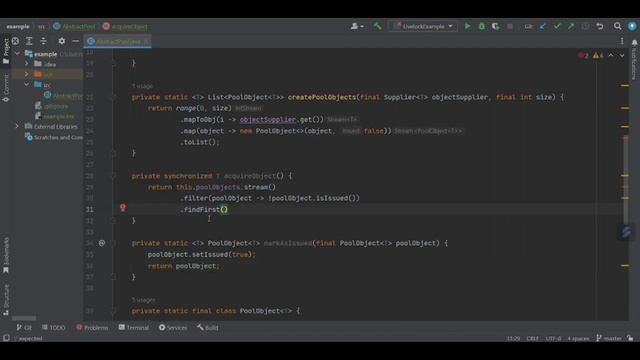Open the Git tool window
This screenshot has width=640, height=360.
click(x=24, y=327)
